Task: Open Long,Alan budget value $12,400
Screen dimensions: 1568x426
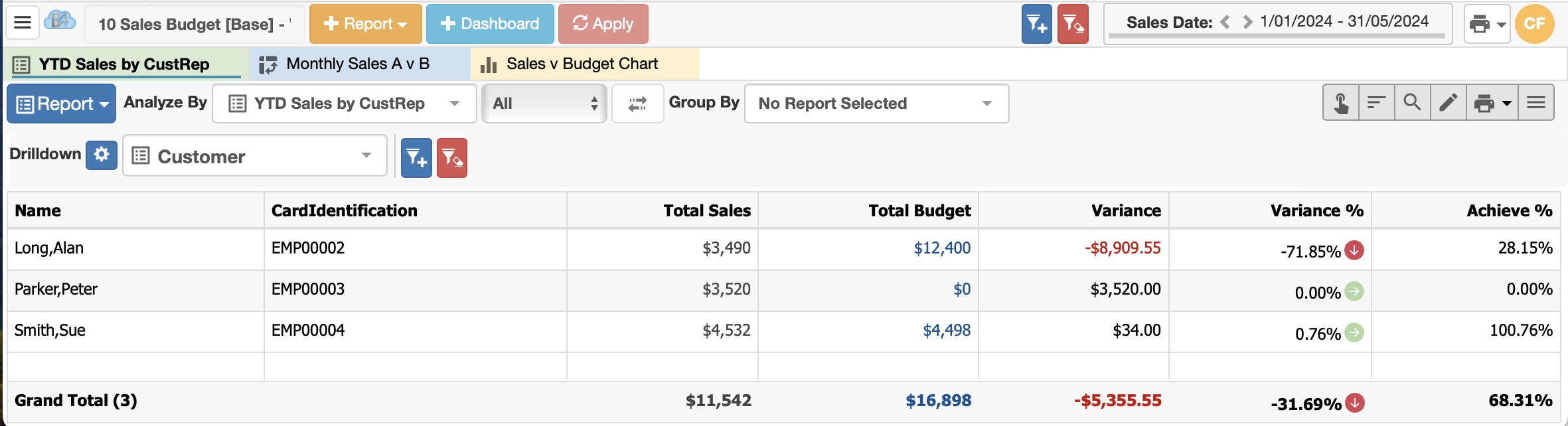Action: click(942, 248)
